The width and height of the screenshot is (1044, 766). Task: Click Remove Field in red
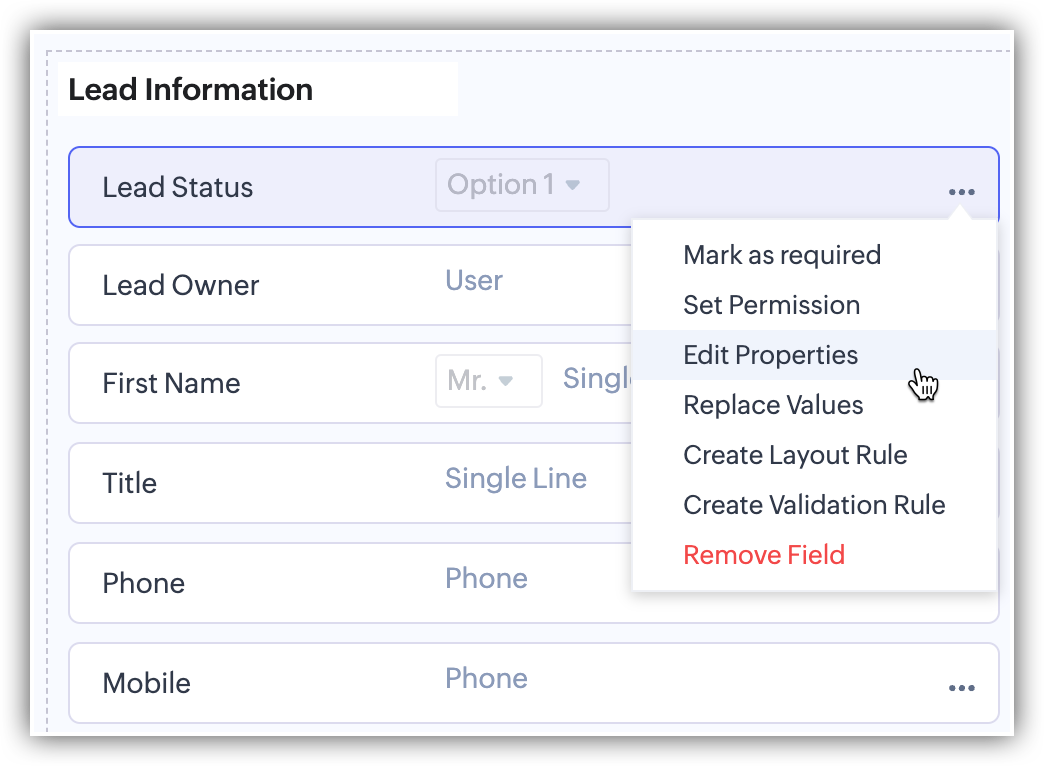pos(764,555)
